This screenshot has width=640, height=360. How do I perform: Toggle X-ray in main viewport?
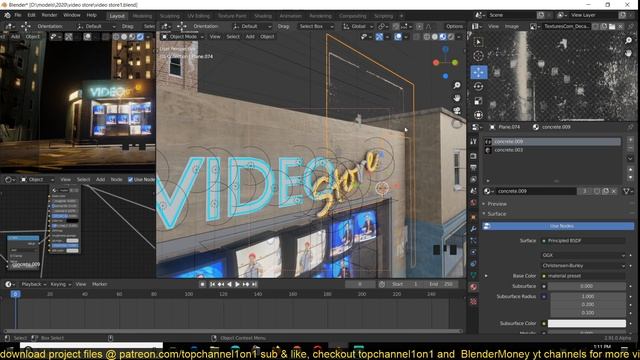416,37
